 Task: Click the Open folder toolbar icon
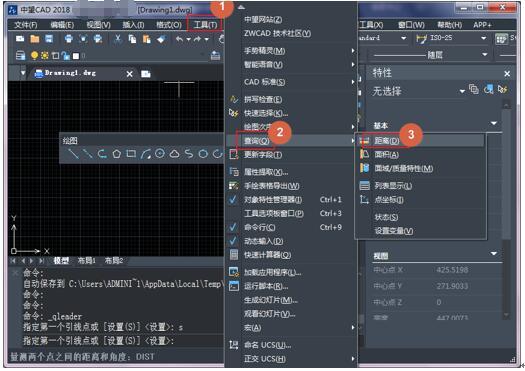[x=35, y=39]
